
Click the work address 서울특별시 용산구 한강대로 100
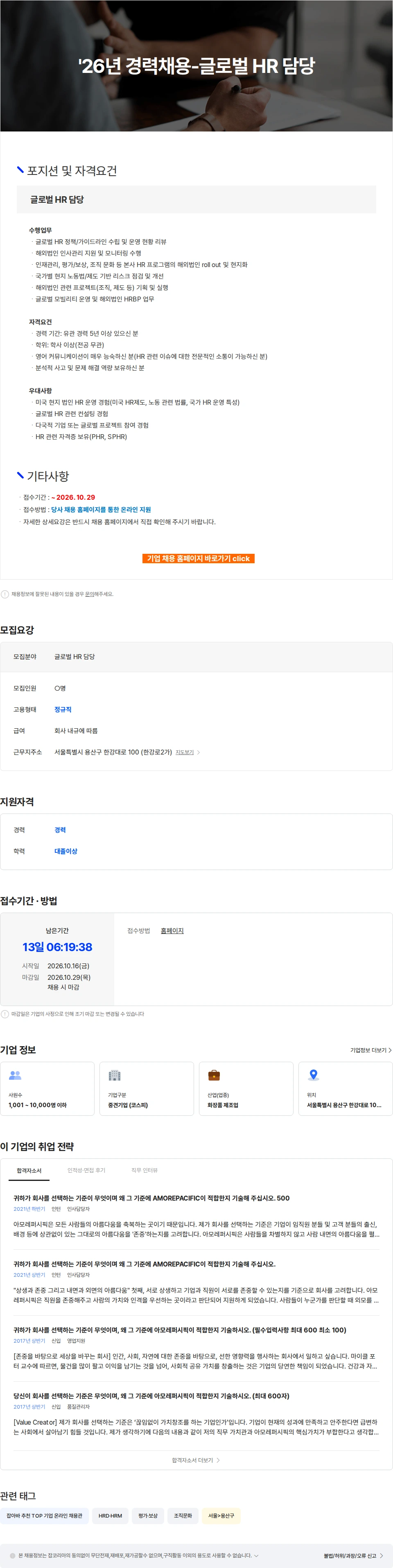113,752
